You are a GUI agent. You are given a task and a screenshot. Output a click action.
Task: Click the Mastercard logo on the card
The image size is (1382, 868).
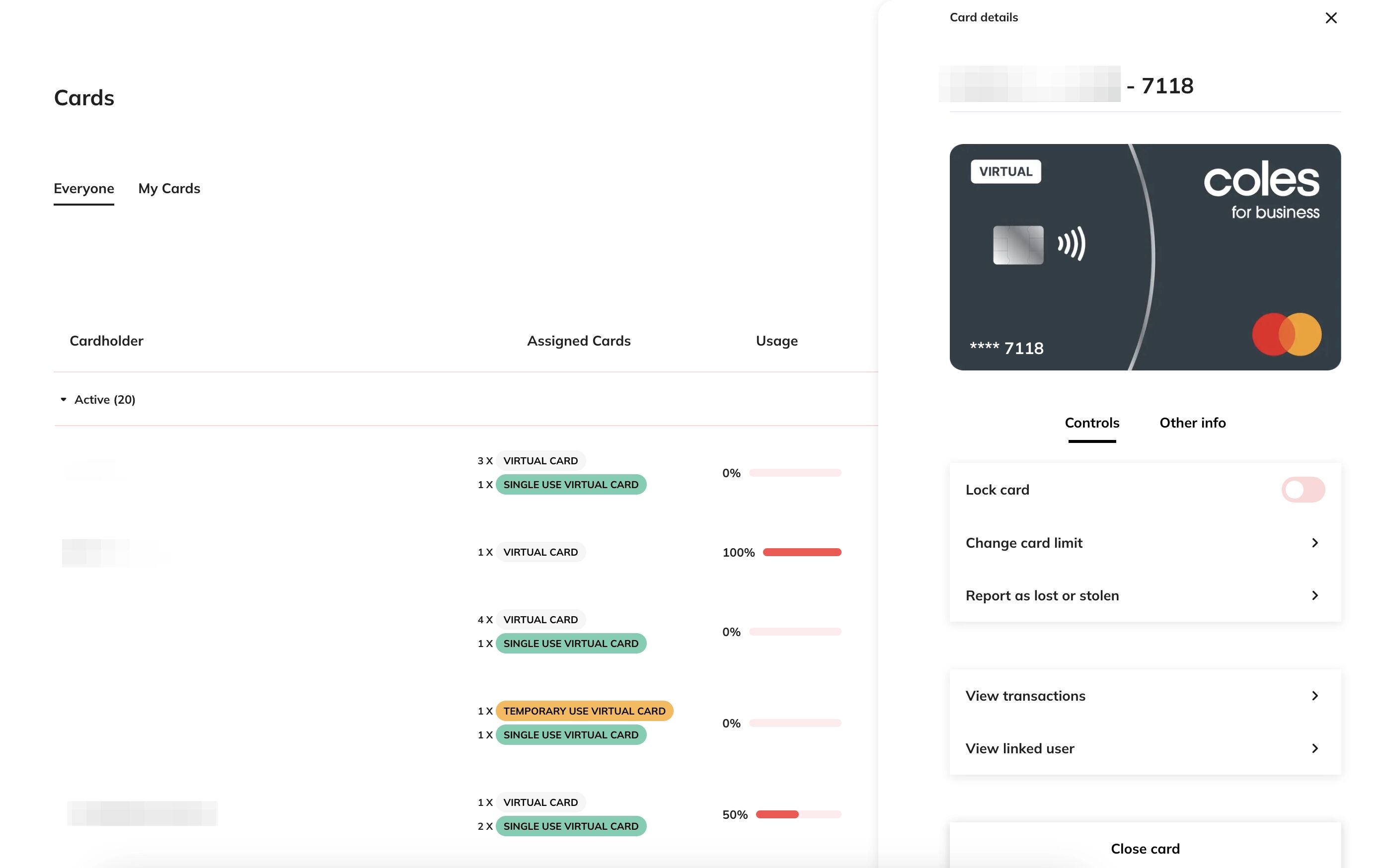coord(1287,334)
